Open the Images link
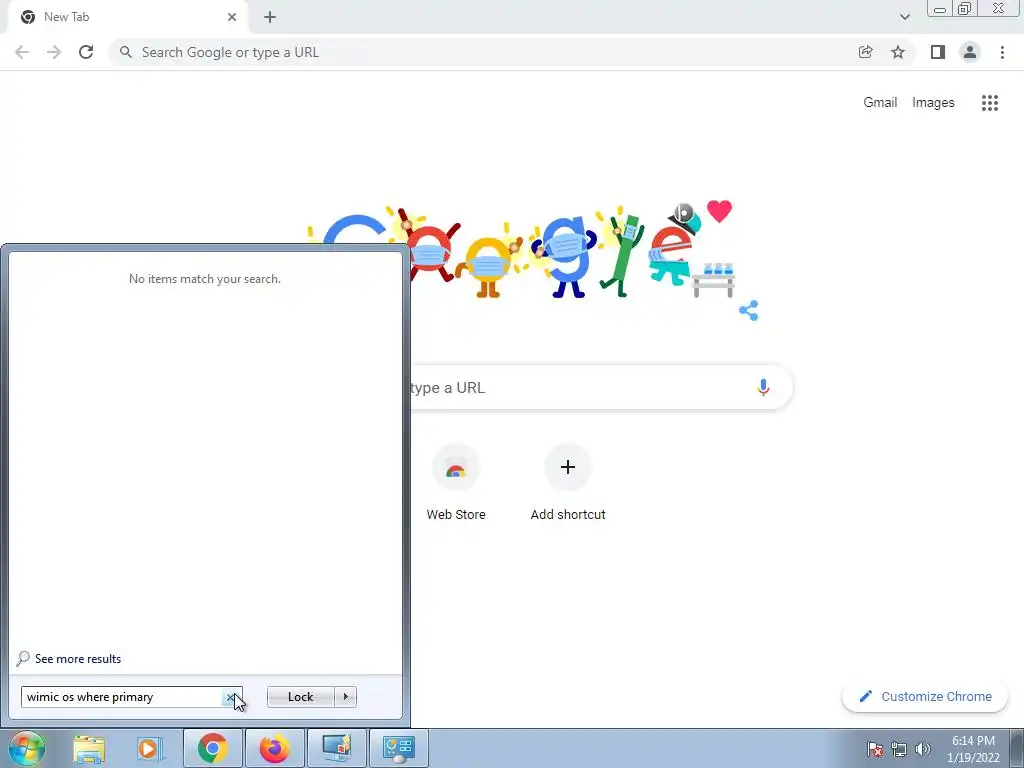Image resolution: width=1024 pixels, height=768 pixels. (x=933, y=103)
